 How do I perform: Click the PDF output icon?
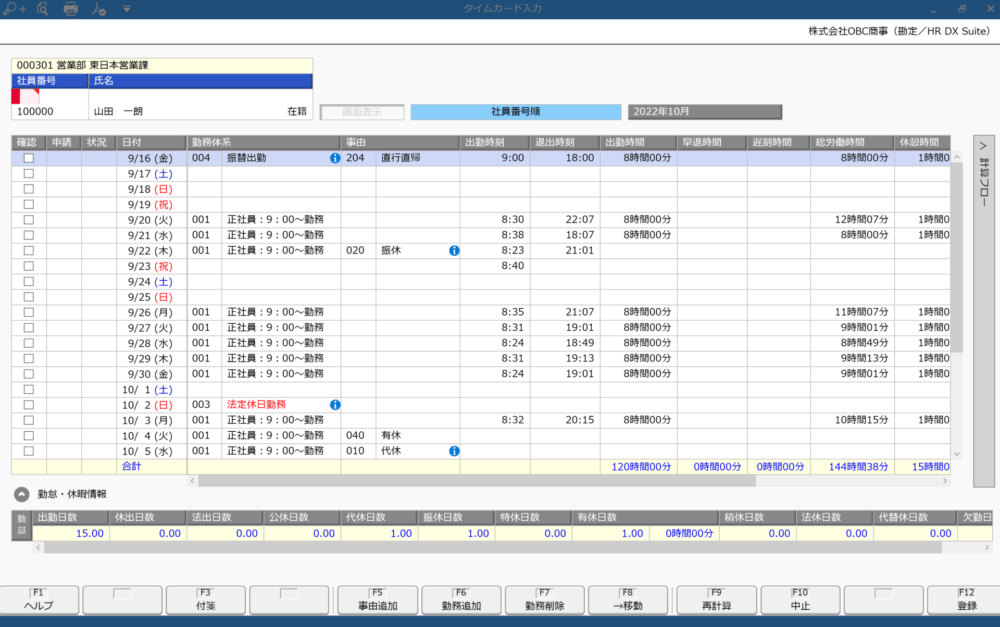click(98, 9)
